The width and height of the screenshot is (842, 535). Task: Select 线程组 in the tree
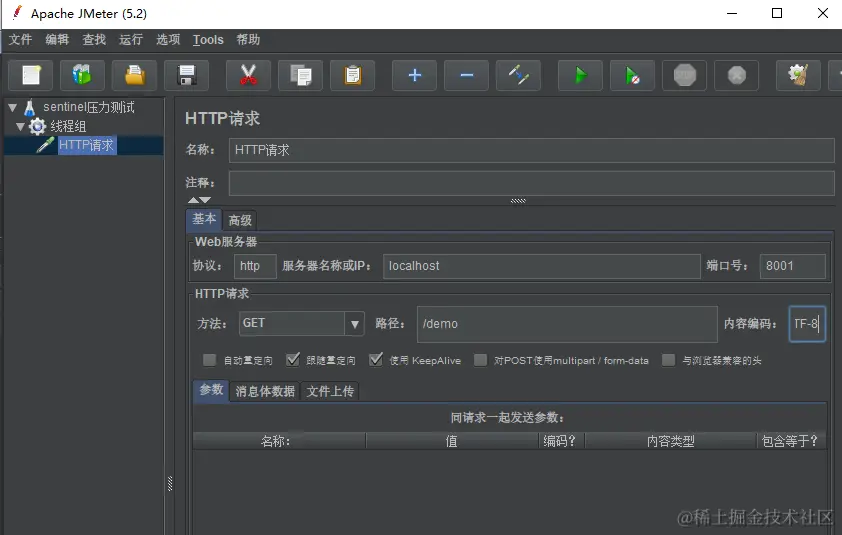(68, 127)
